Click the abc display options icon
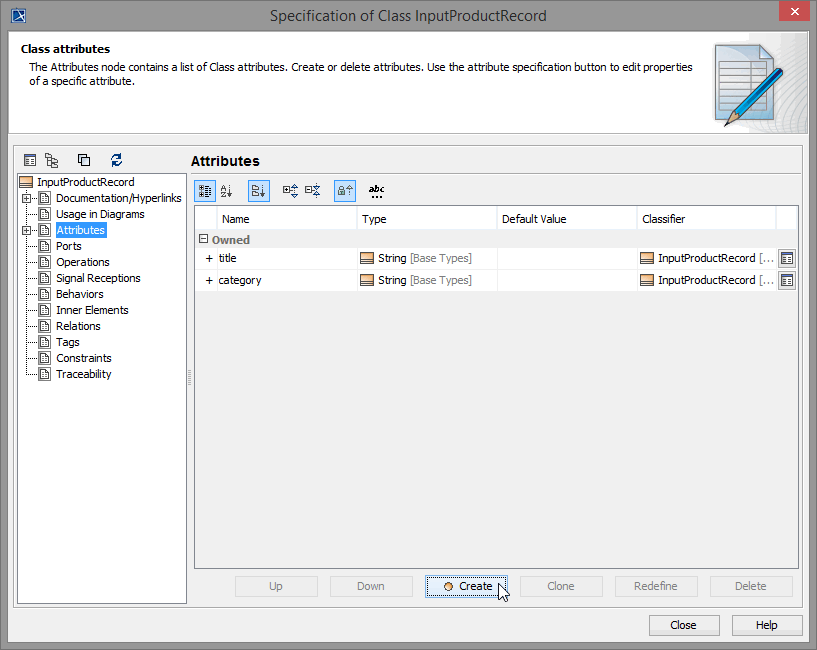This screenshot has width=817, height=650. (376, 190)
